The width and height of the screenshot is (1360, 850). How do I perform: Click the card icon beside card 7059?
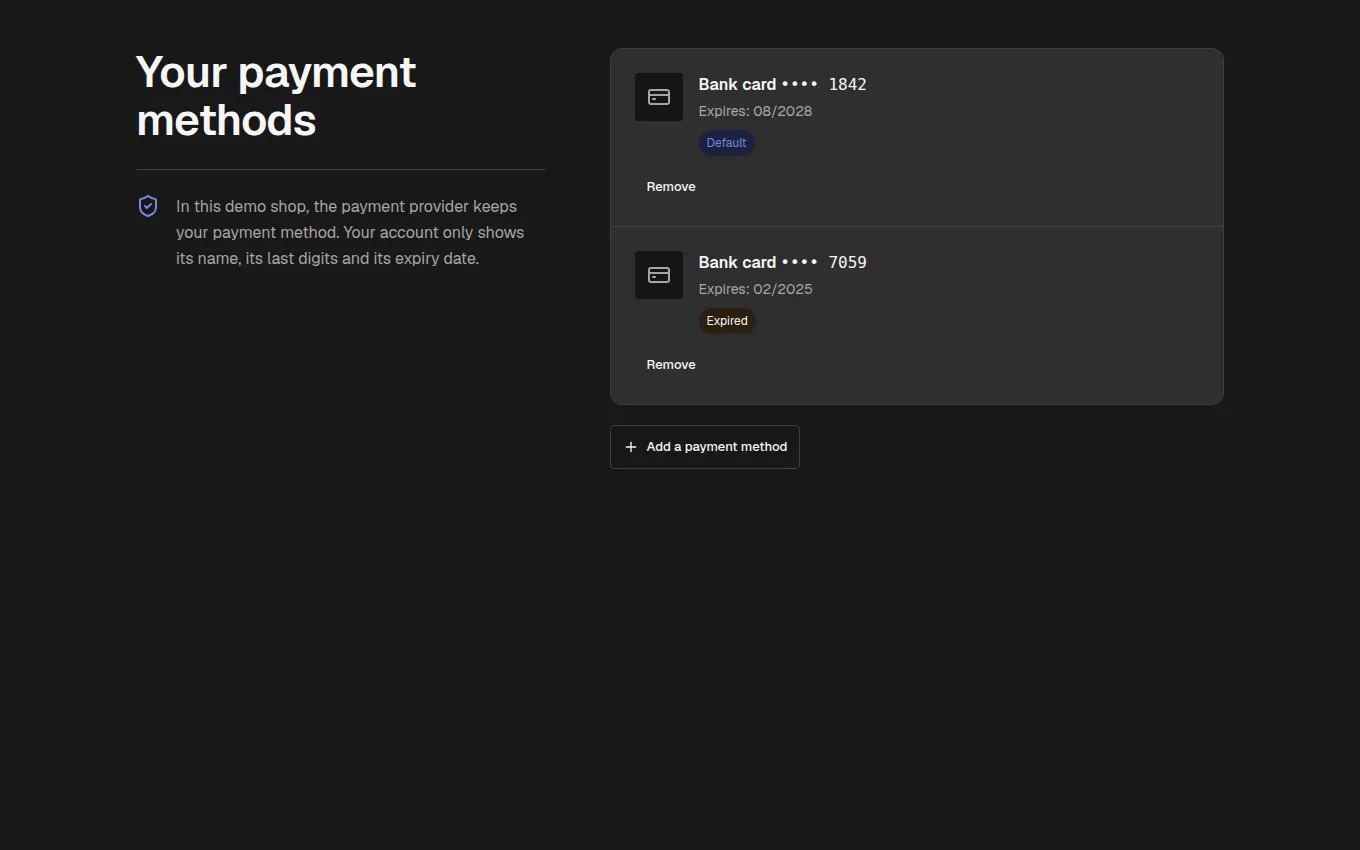point(659,275)
